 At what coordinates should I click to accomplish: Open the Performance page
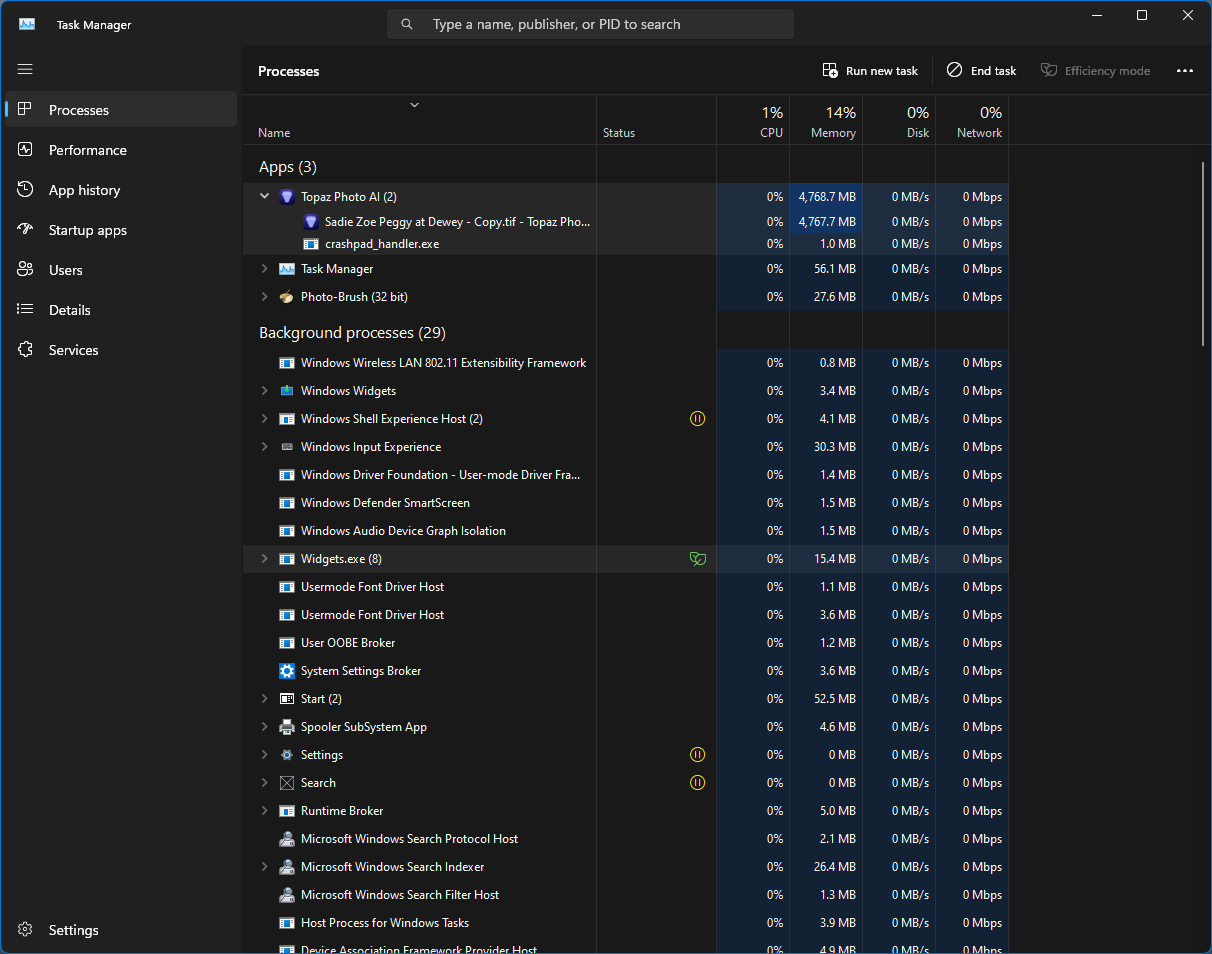click(x=121, y=150)
